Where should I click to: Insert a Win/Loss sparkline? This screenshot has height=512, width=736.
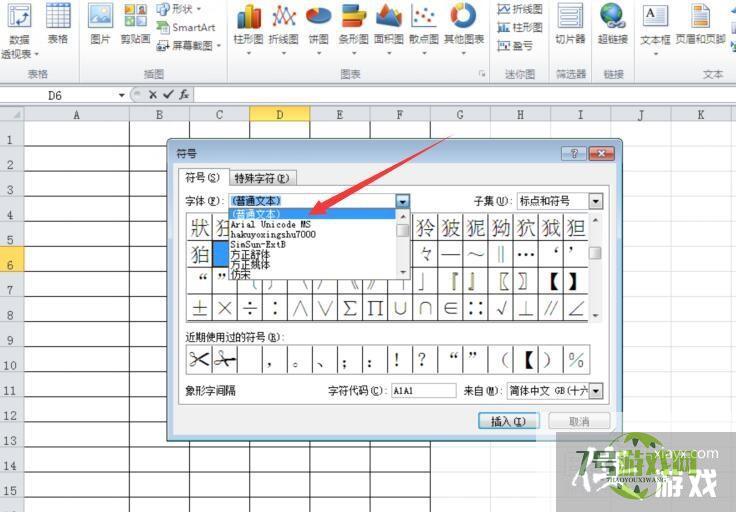pyautogui.click(x=515, y=46)
